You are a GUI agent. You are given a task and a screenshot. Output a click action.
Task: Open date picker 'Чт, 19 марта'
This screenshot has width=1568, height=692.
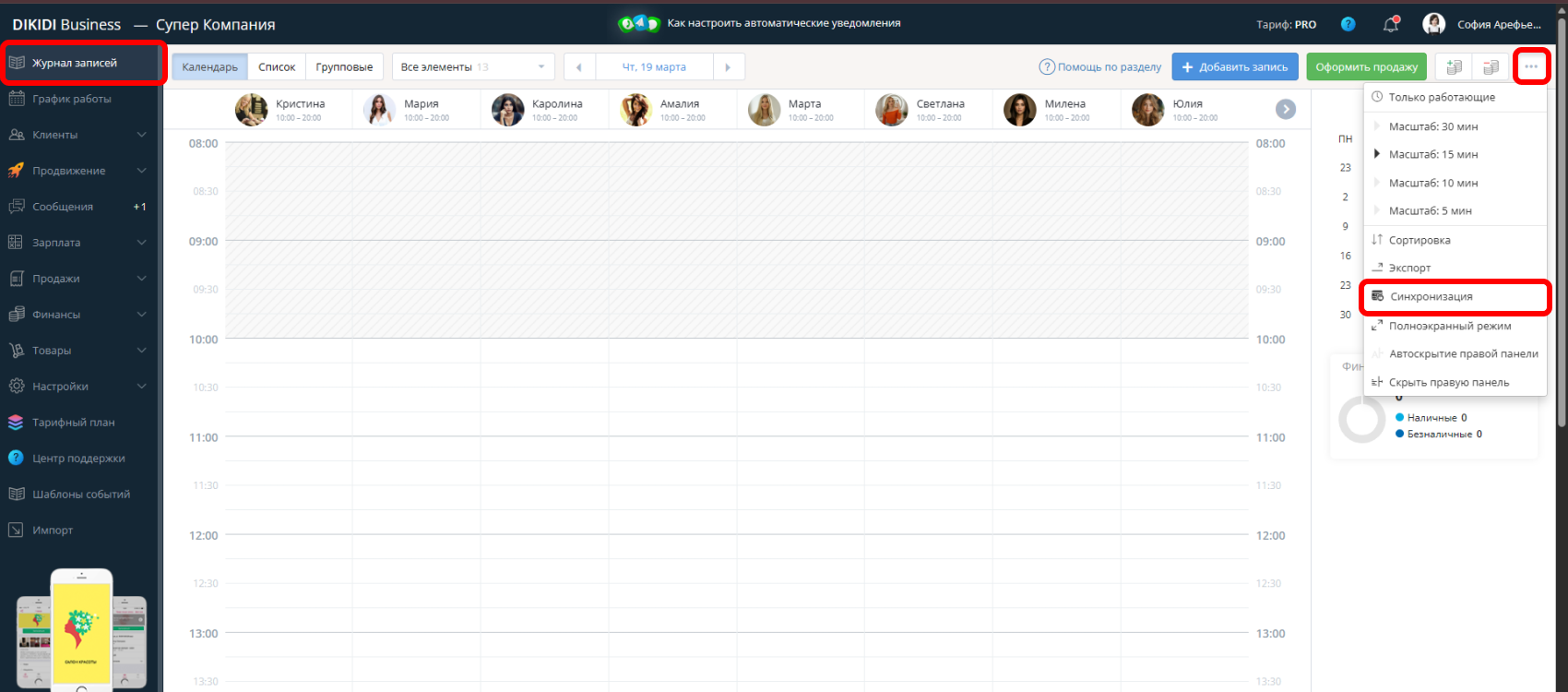[654, 67]
